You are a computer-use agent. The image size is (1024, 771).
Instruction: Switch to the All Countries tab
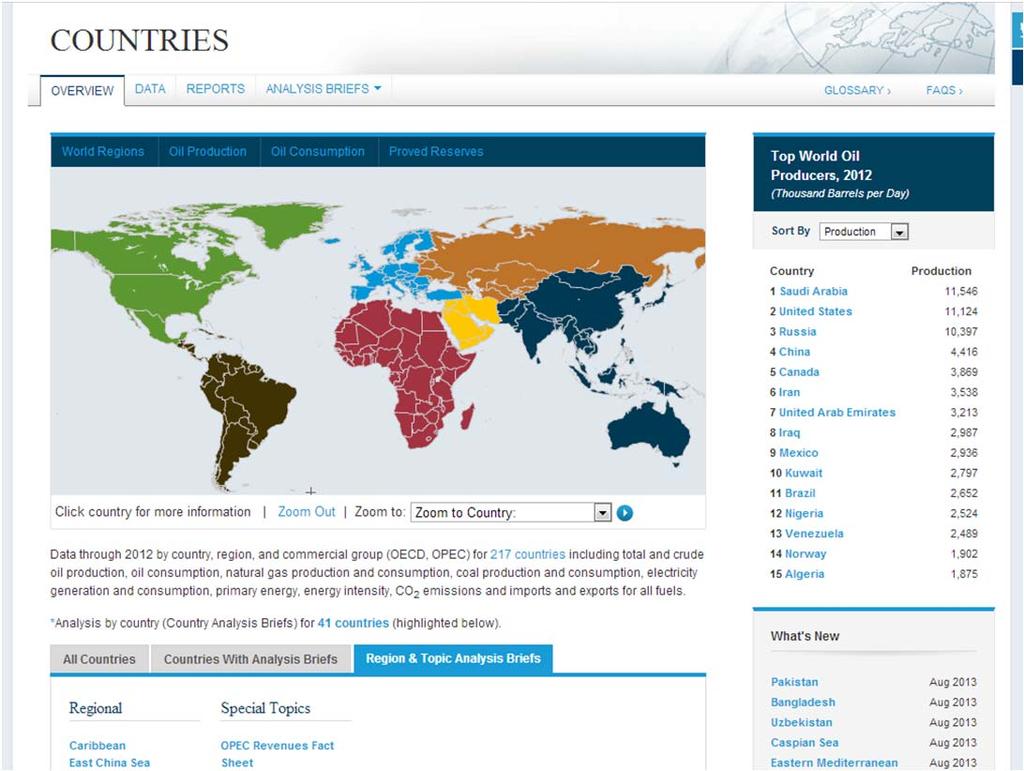[99, 659]
